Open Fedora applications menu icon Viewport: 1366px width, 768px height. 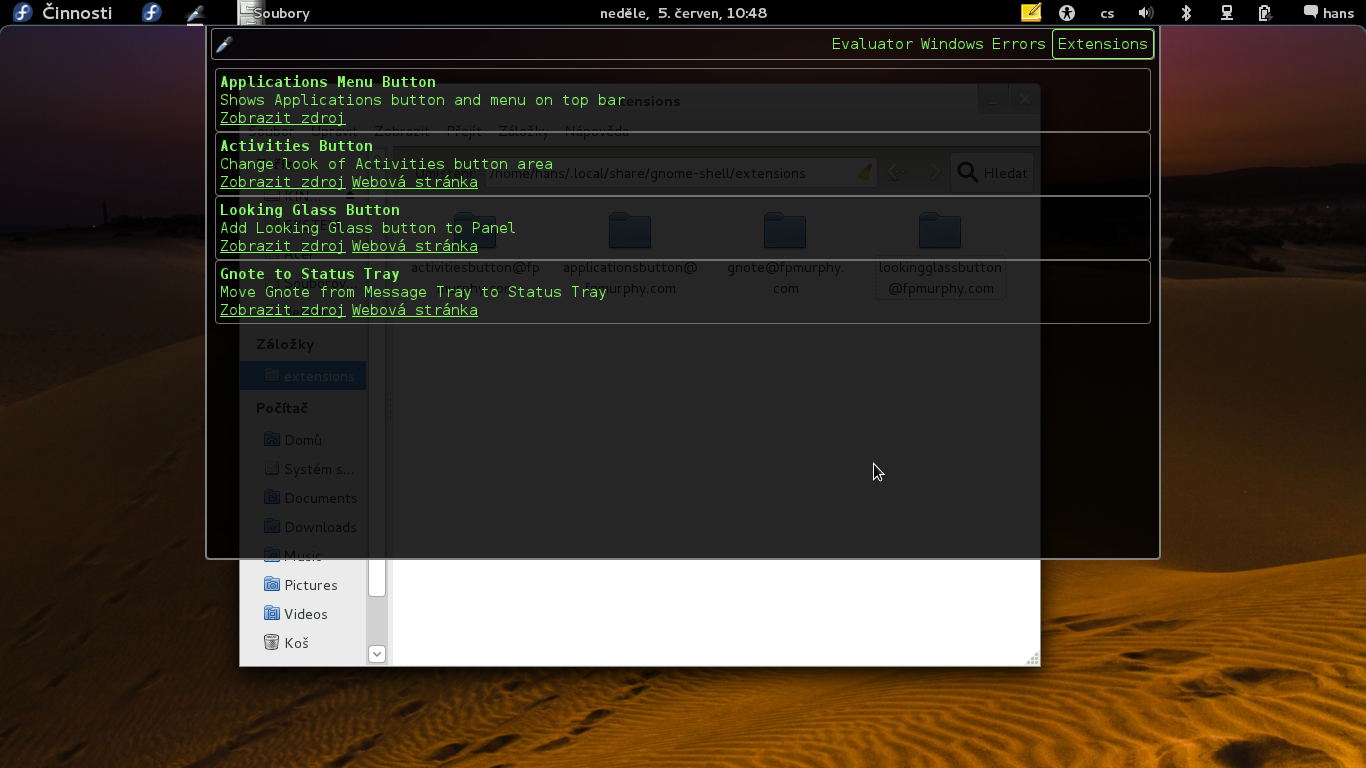151,13
